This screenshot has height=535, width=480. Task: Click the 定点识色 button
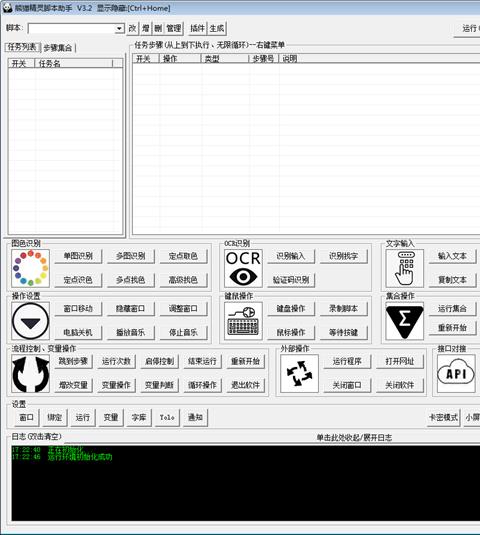coord(78,280)
